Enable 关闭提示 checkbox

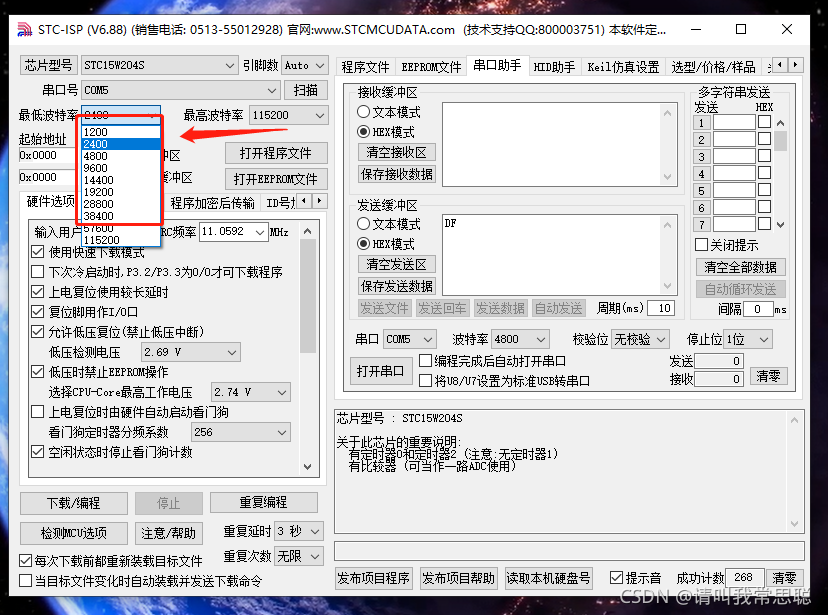pos(701,245)
